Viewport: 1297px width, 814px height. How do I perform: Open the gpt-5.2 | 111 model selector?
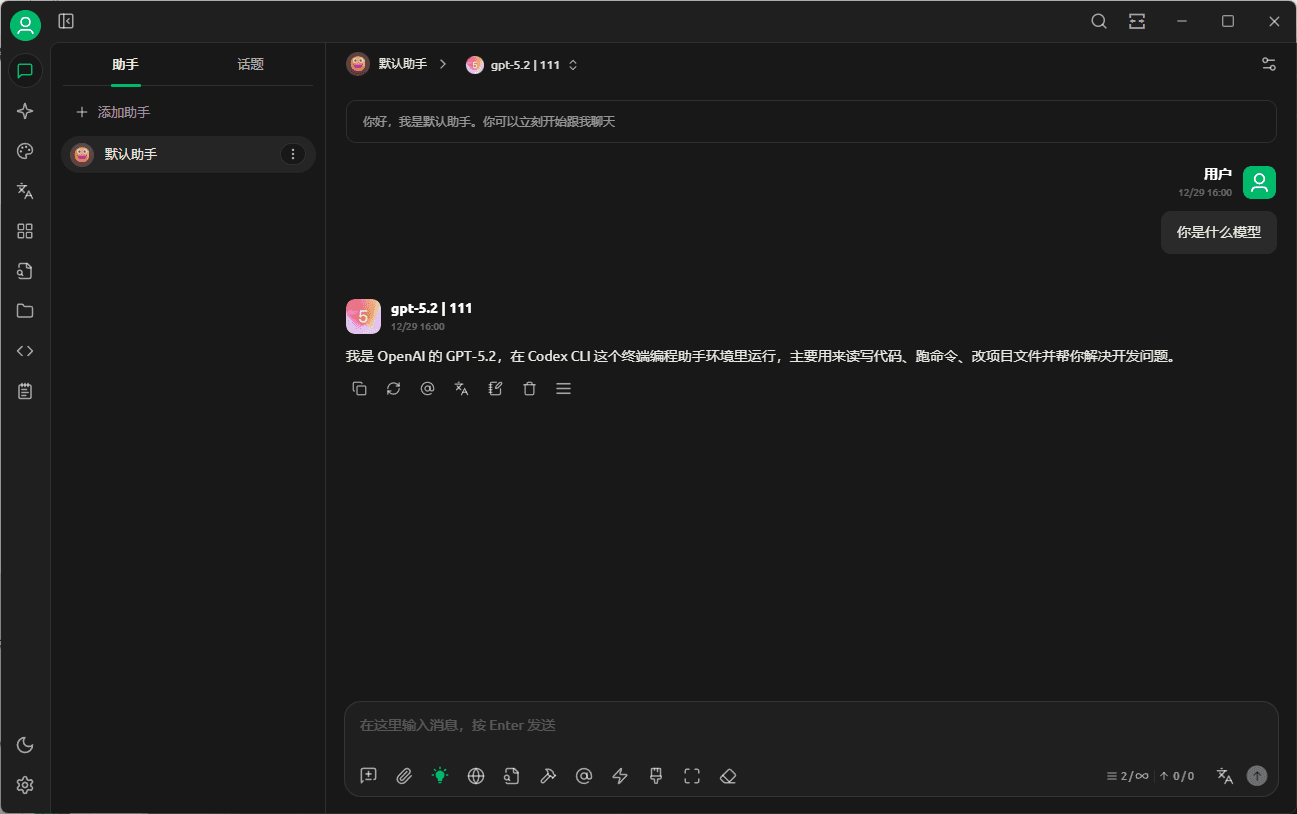pyautogui.click(x=522, y=65)
